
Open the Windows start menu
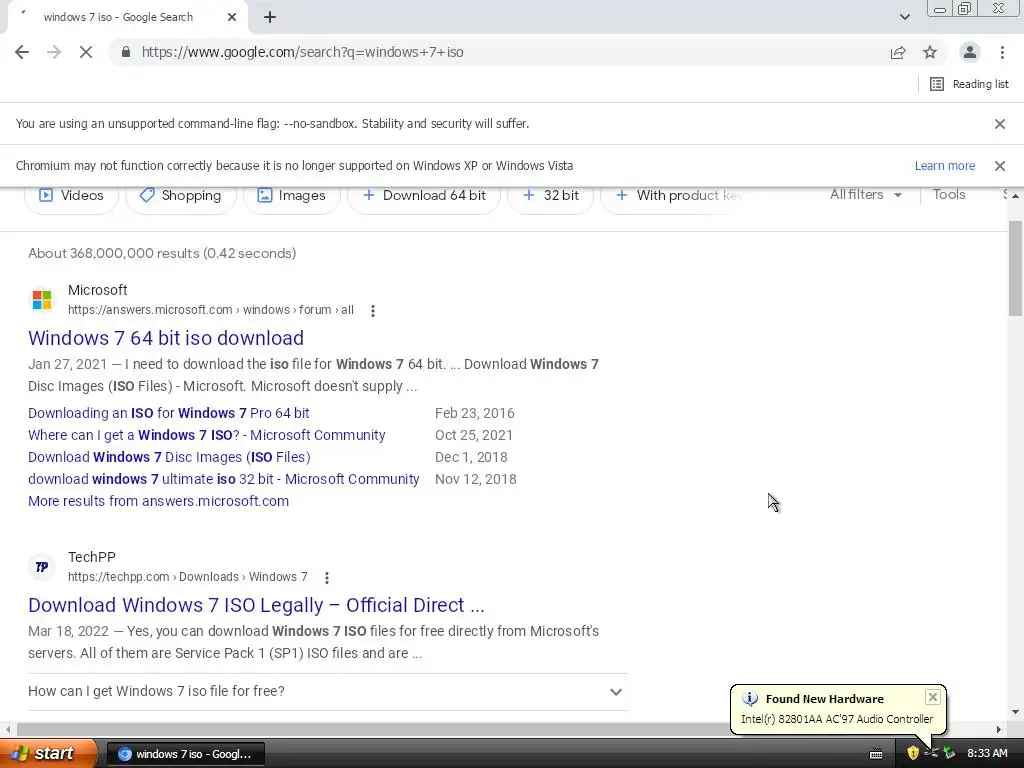[47, 753]
